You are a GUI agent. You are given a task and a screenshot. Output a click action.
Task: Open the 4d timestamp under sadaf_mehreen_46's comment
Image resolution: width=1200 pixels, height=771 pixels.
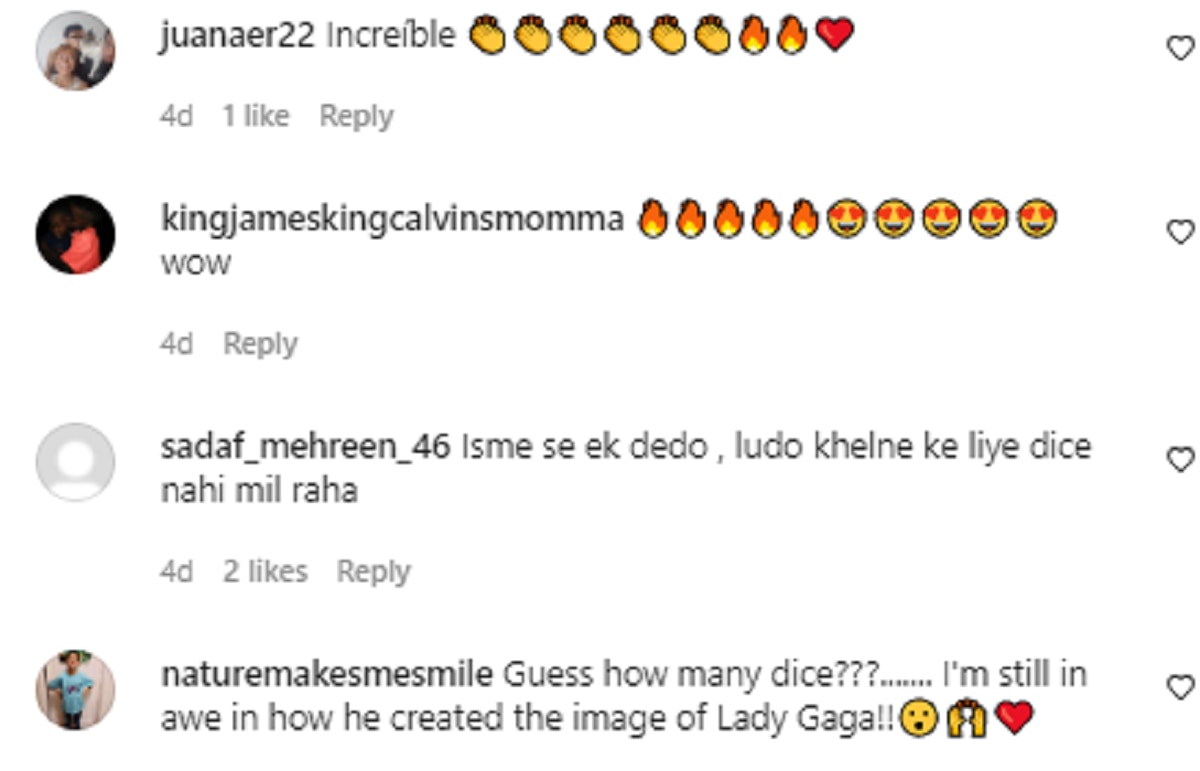176,572
